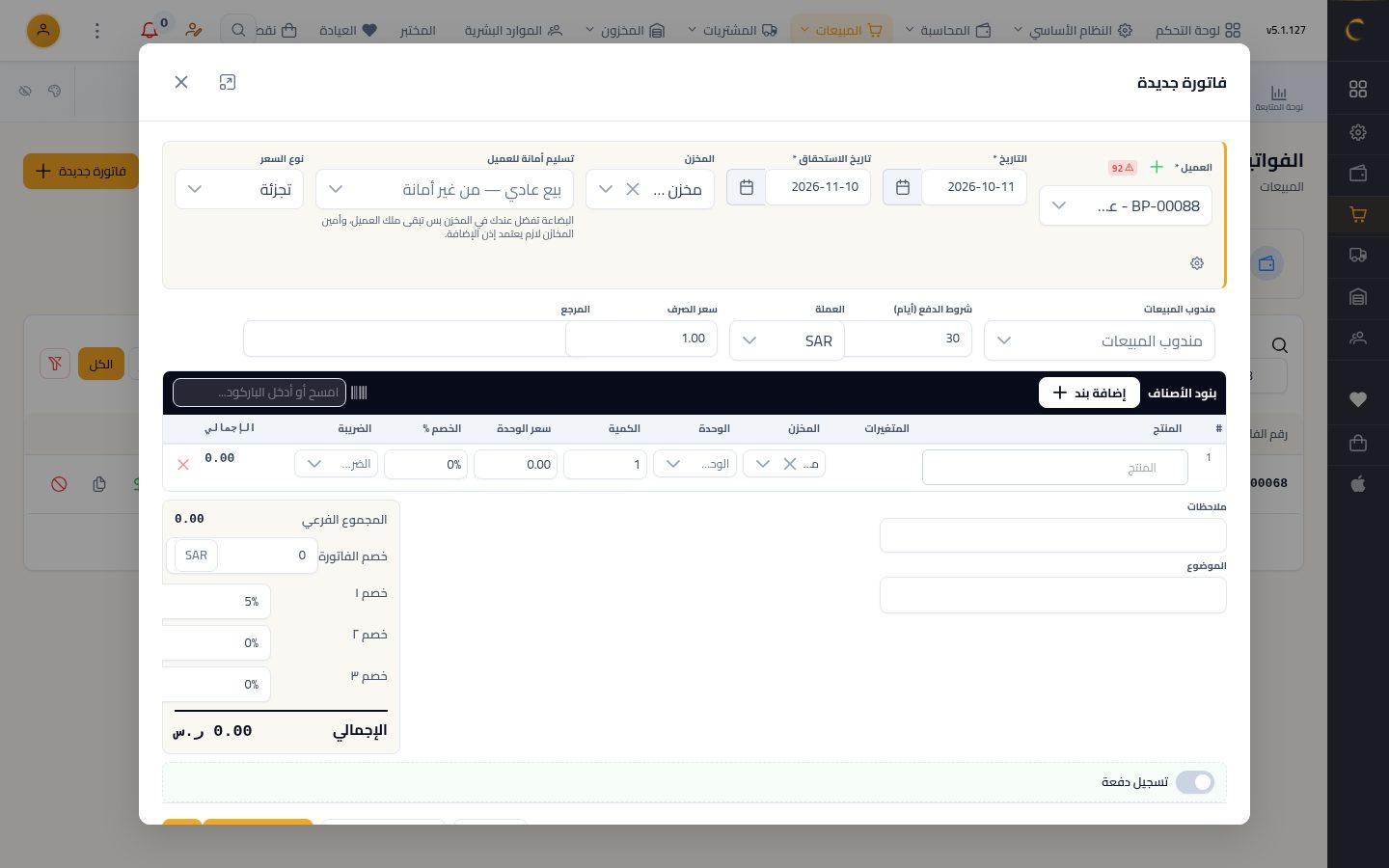The width and height of the screenshot is (1389, 868).
Task: Open the Inventory menu in top navigation
Action: coord(625,30)
